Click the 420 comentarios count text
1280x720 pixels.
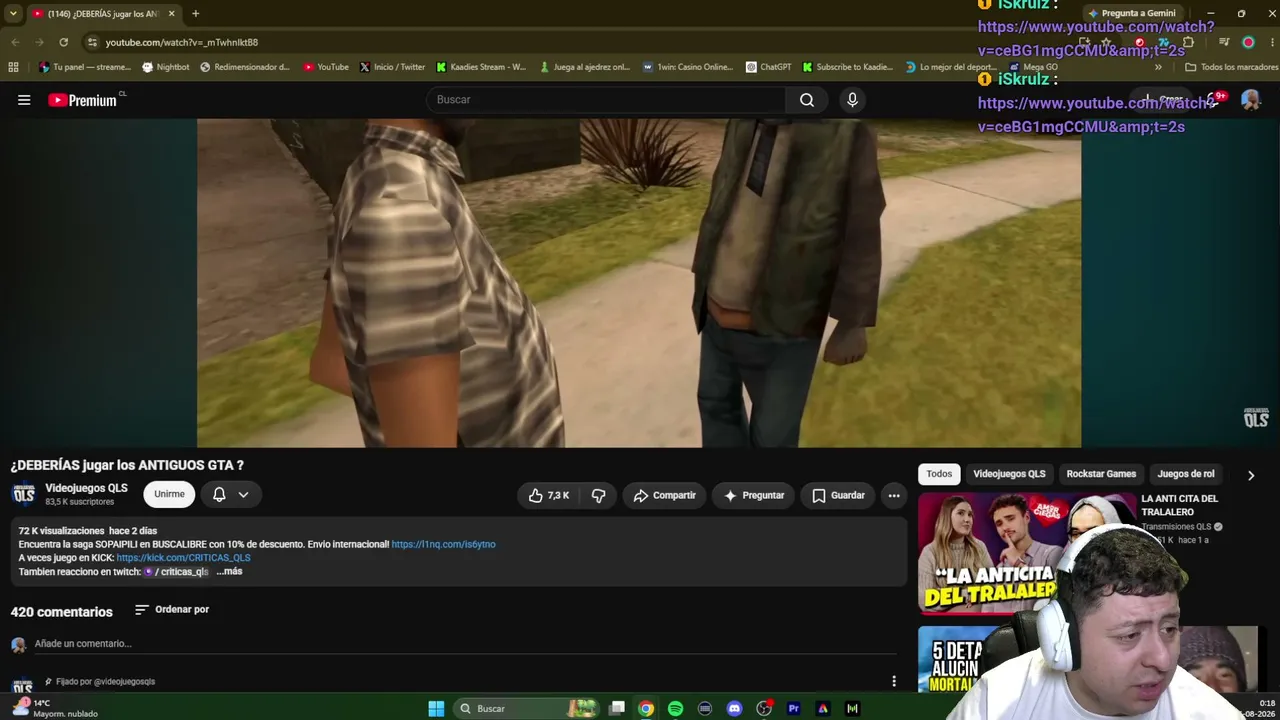62,611
